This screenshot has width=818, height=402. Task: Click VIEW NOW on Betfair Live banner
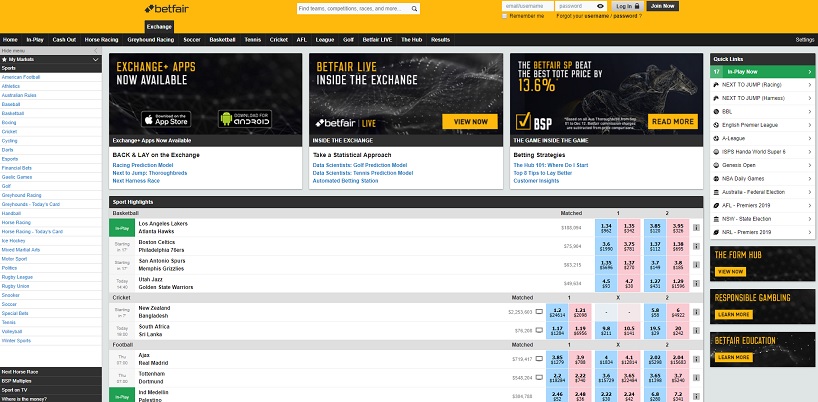click(470, 121)
